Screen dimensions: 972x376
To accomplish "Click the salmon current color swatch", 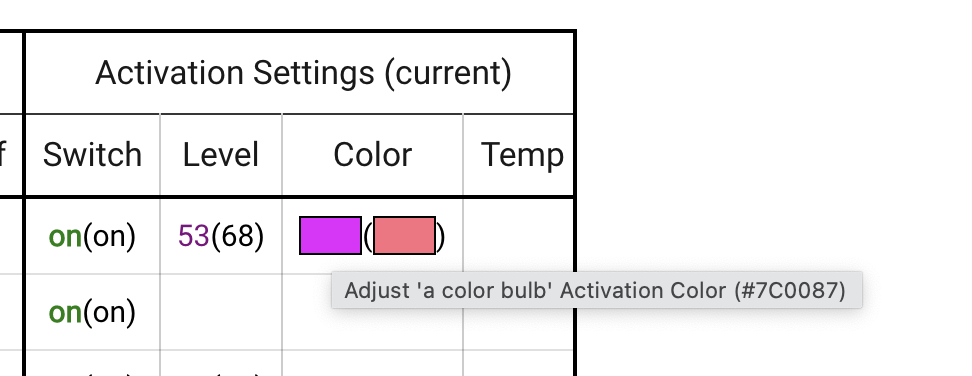I will [404, 235].
